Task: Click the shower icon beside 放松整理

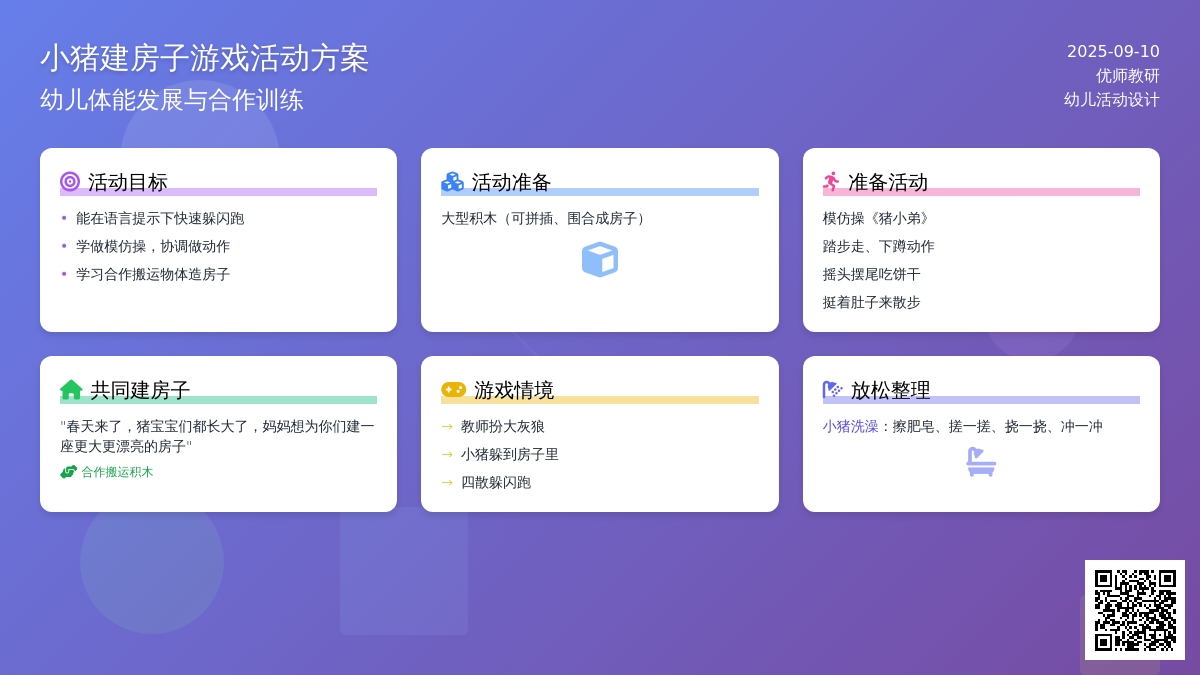Action: pyautogui.click(x=832, y=390)
